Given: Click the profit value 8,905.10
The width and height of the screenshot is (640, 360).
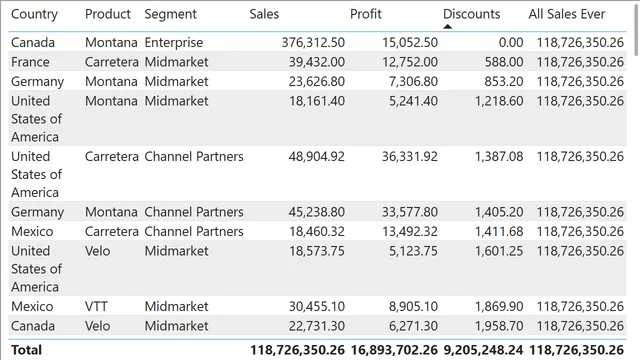Looking at the screenshot, I should coord(413,307).
